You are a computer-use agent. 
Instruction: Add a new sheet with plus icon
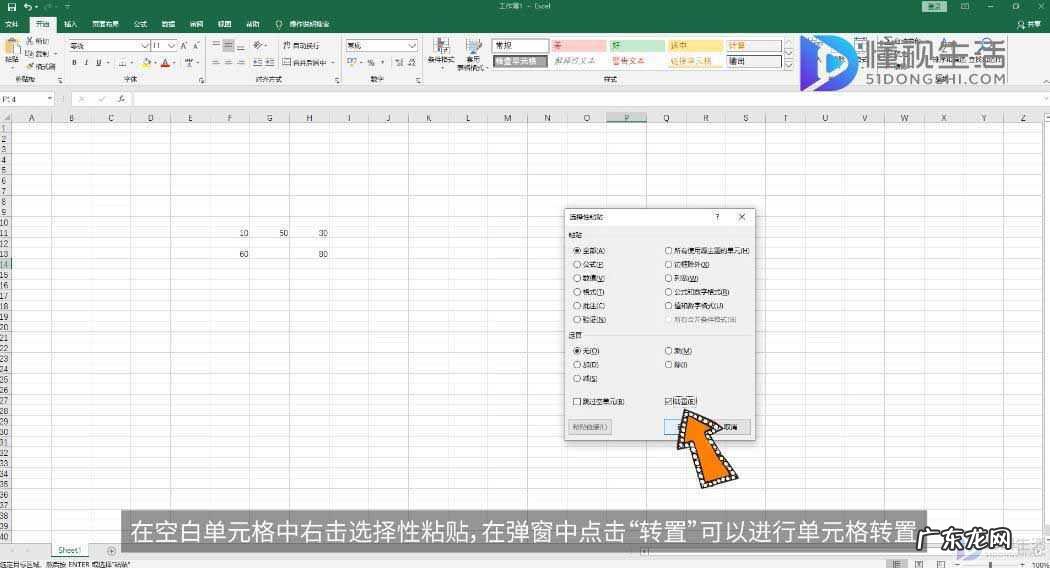click(x=111, y=551)
